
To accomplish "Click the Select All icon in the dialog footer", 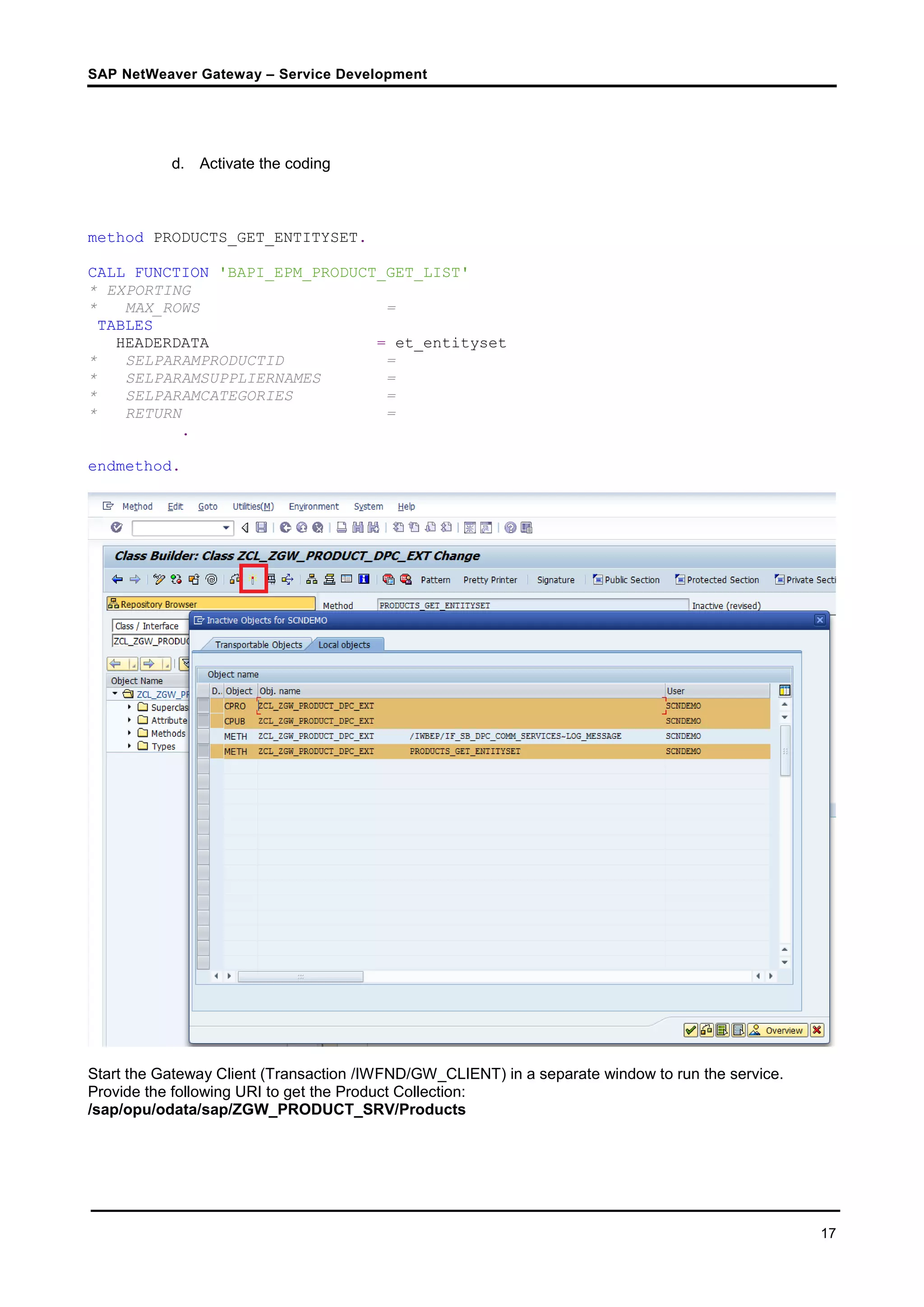I will tap(722, 1030).
